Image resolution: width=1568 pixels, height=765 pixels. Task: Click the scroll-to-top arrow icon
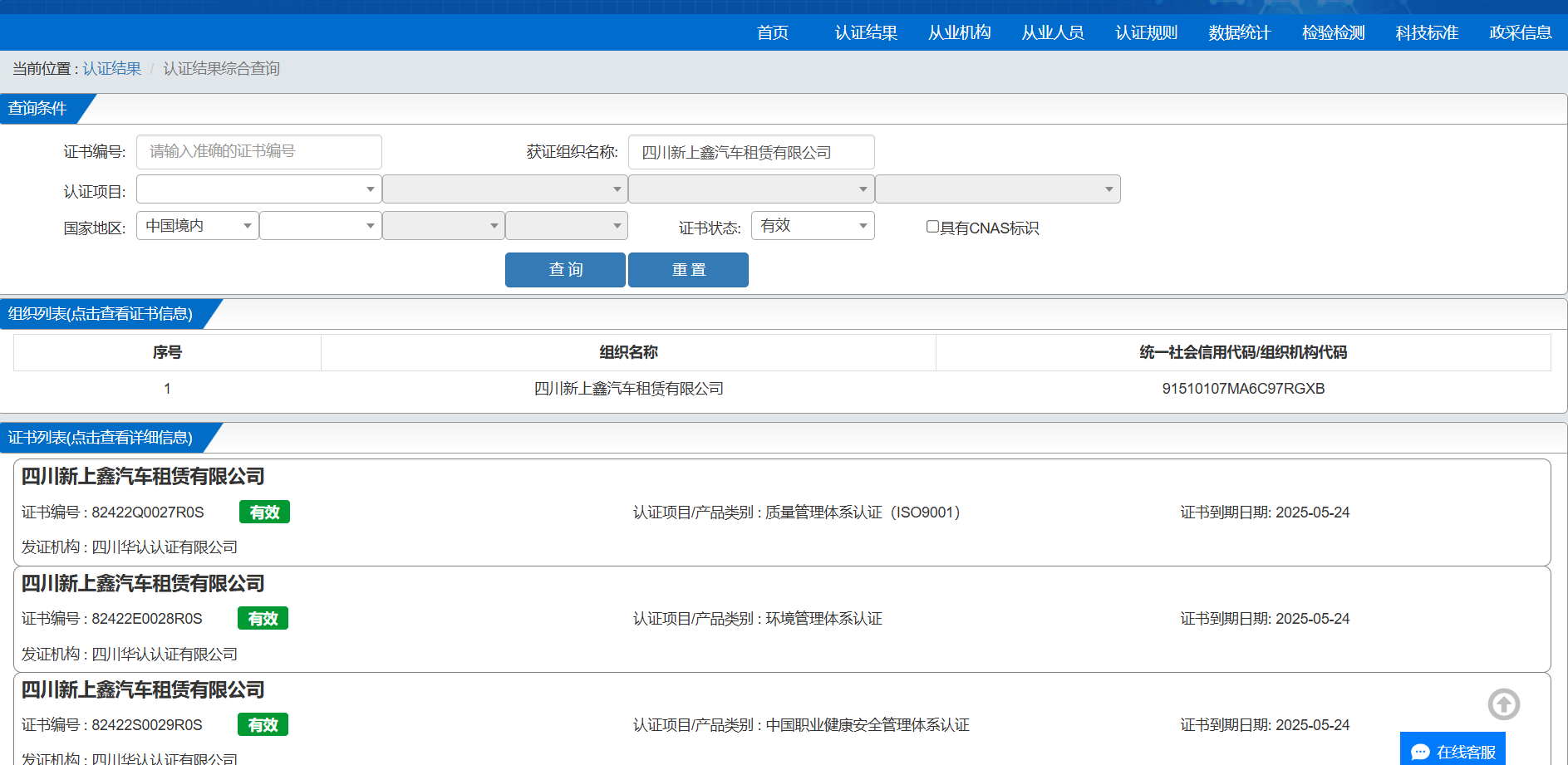(x=1503, y=704)
